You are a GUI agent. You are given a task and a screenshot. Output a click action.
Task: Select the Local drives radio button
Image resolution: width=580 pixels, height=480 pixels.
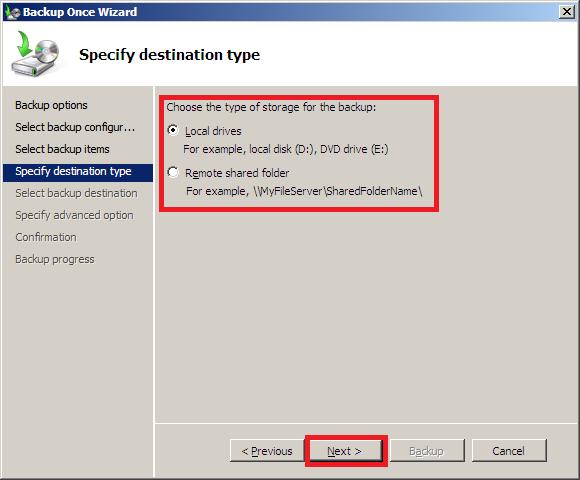point(173,130)
